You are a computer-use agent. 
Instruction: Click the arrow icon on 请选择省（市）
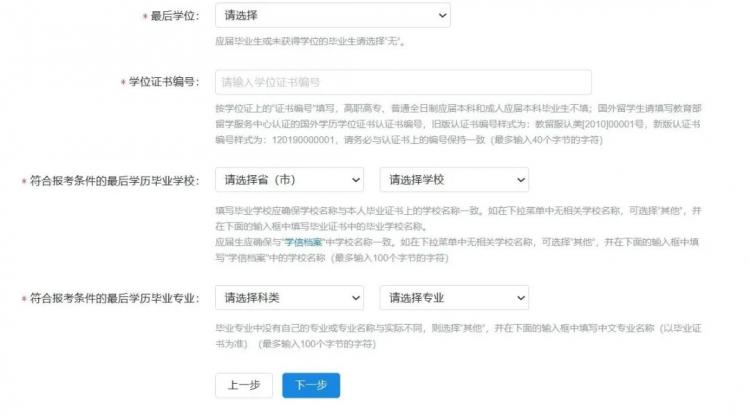point(355,180)
